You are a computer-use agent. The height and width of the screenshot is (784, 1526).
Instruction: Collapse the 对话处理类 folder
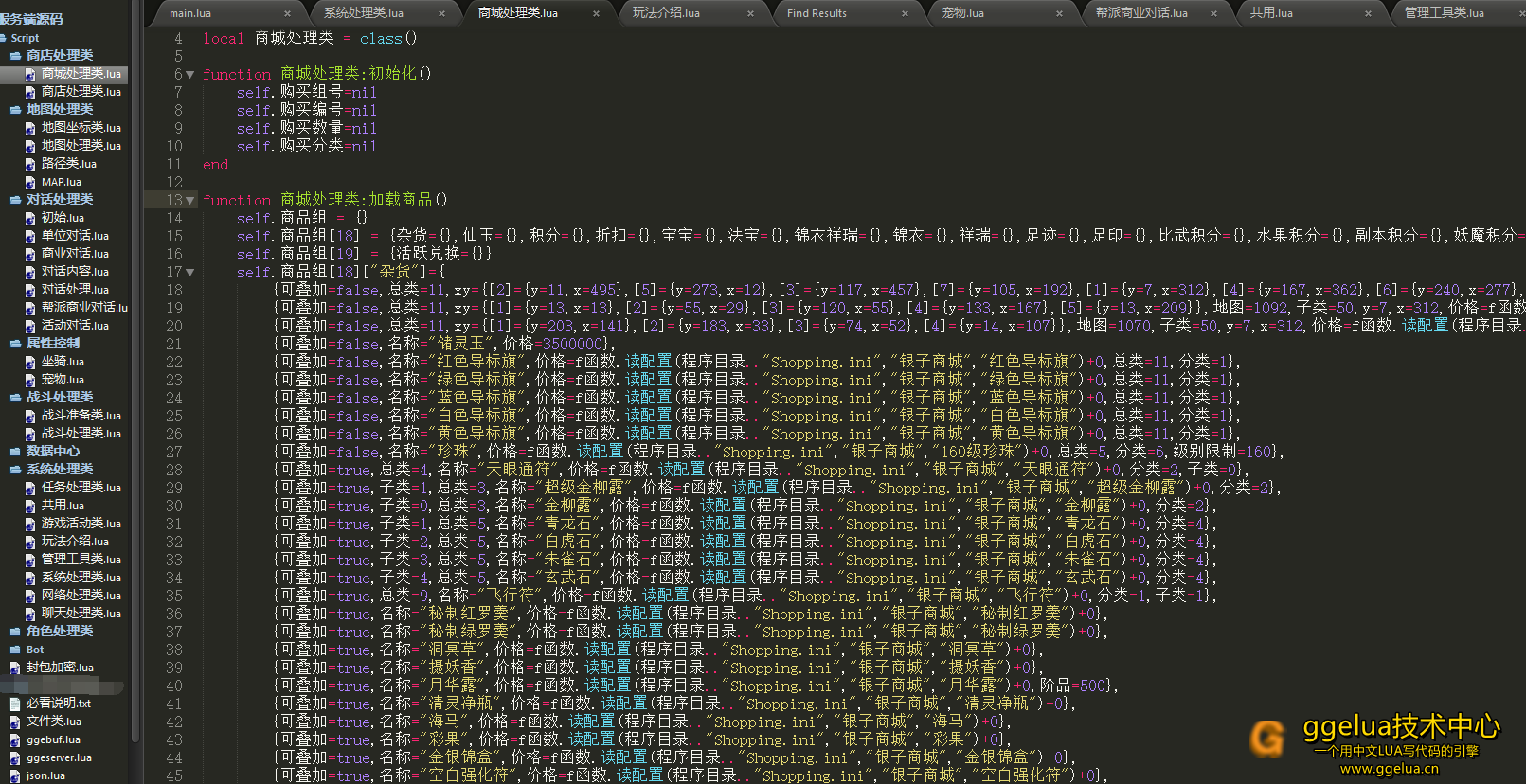[x=16, y=200]
